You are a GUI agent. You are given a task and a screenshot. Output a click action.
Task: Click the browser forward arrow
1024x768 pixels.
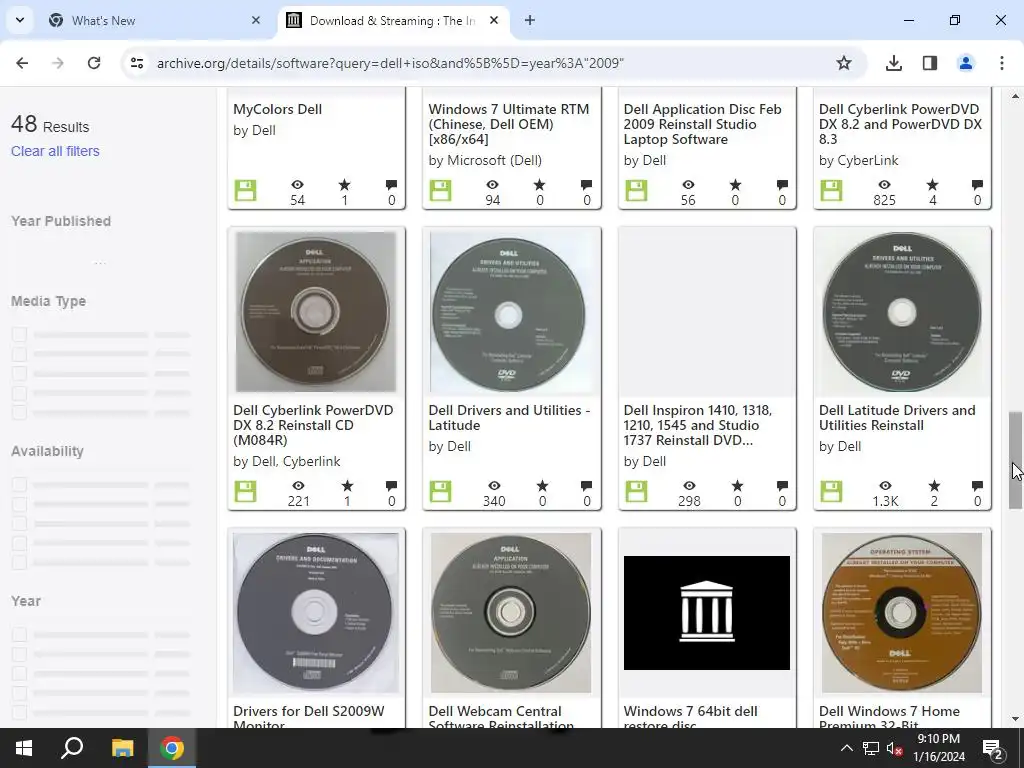58,63
